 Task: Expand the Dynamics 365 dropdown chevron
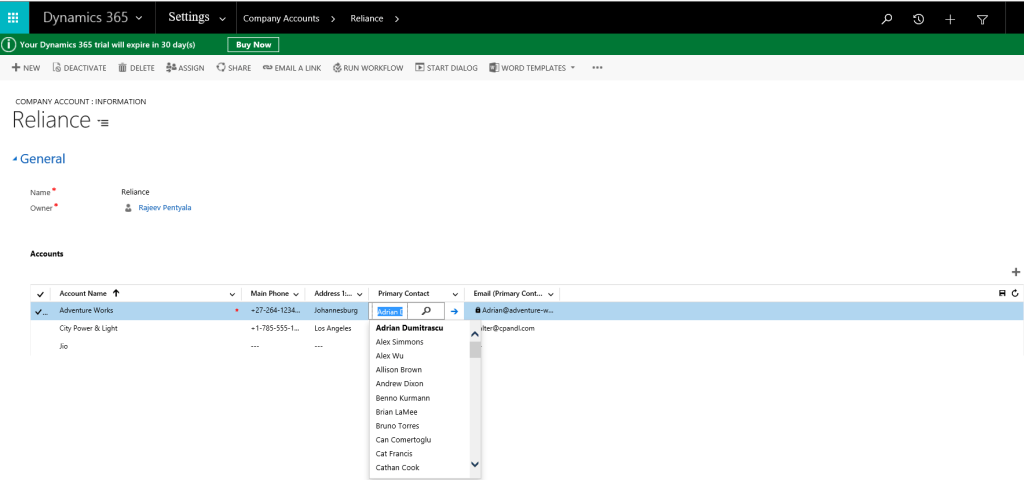point(138,18)
